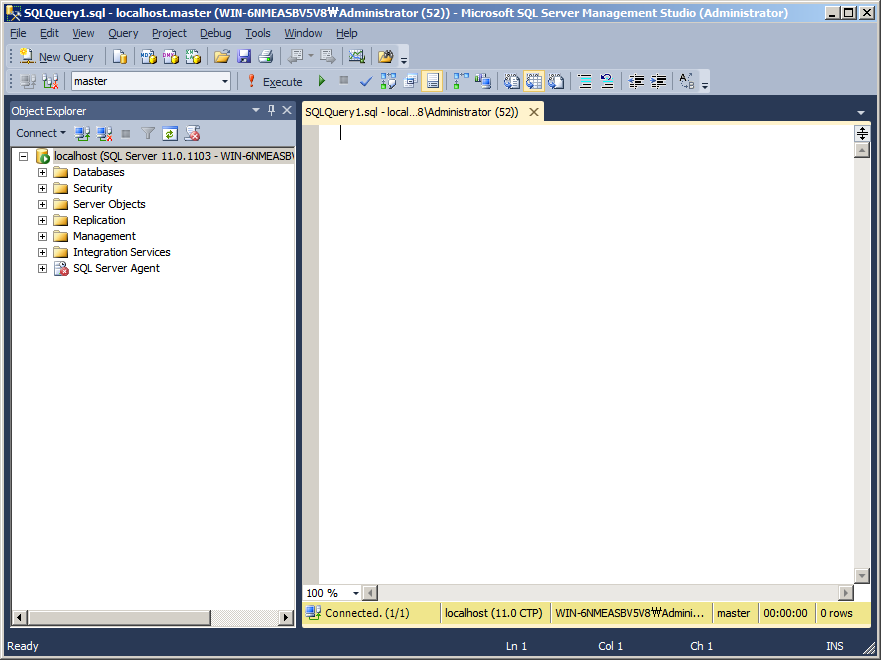
Task: Expand the Databases folder
Action: pos(42,172)
